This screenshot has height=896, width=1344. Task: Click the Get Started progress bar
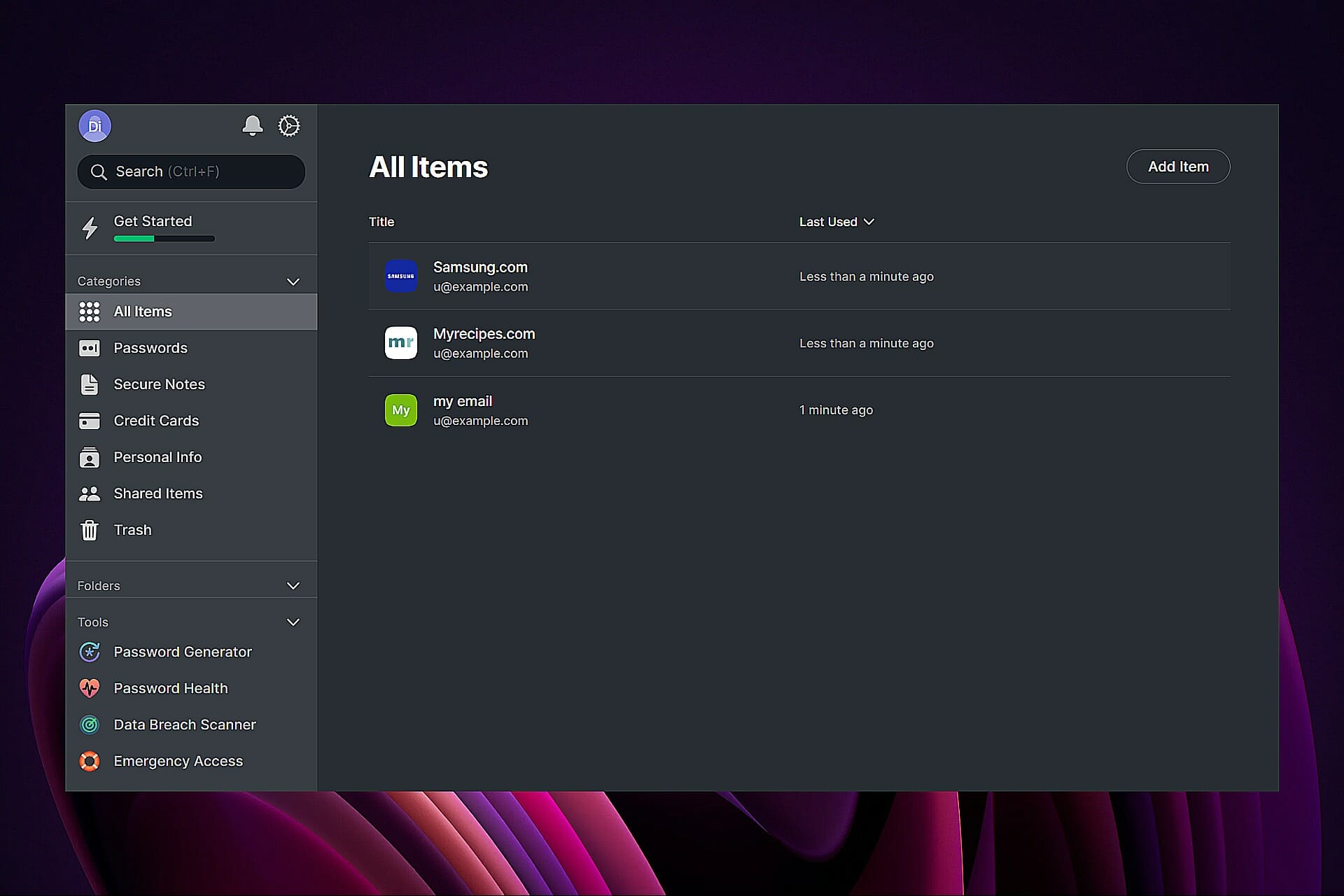tap(164, 239)
